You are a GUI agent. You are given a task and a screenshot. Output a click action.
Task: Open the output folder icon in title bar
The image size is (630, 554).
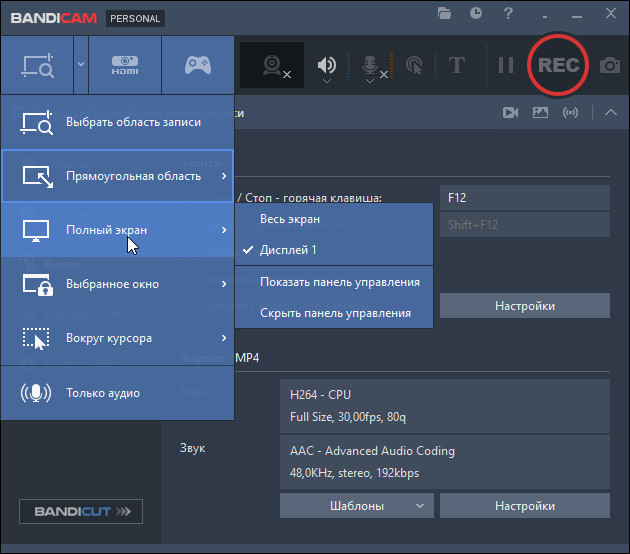[445, 14]
